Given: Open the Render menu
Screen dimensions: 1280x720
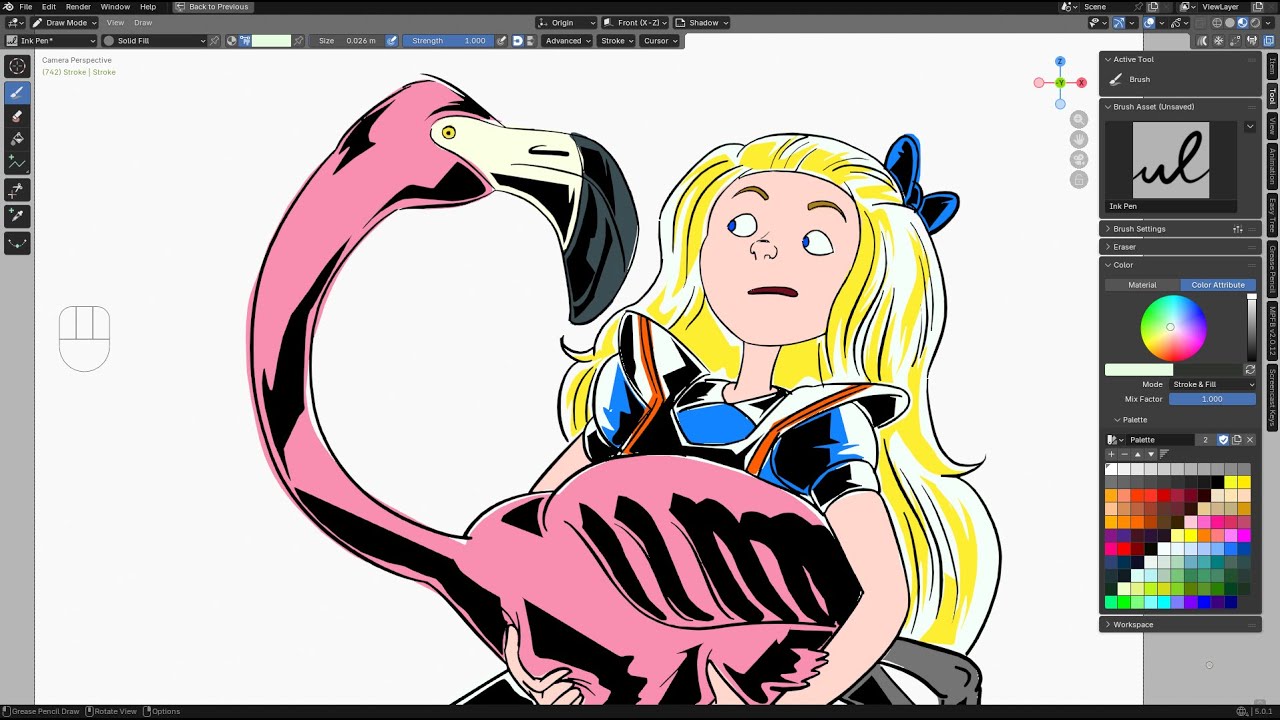Looking at the screenshot, I should (78, 7).
